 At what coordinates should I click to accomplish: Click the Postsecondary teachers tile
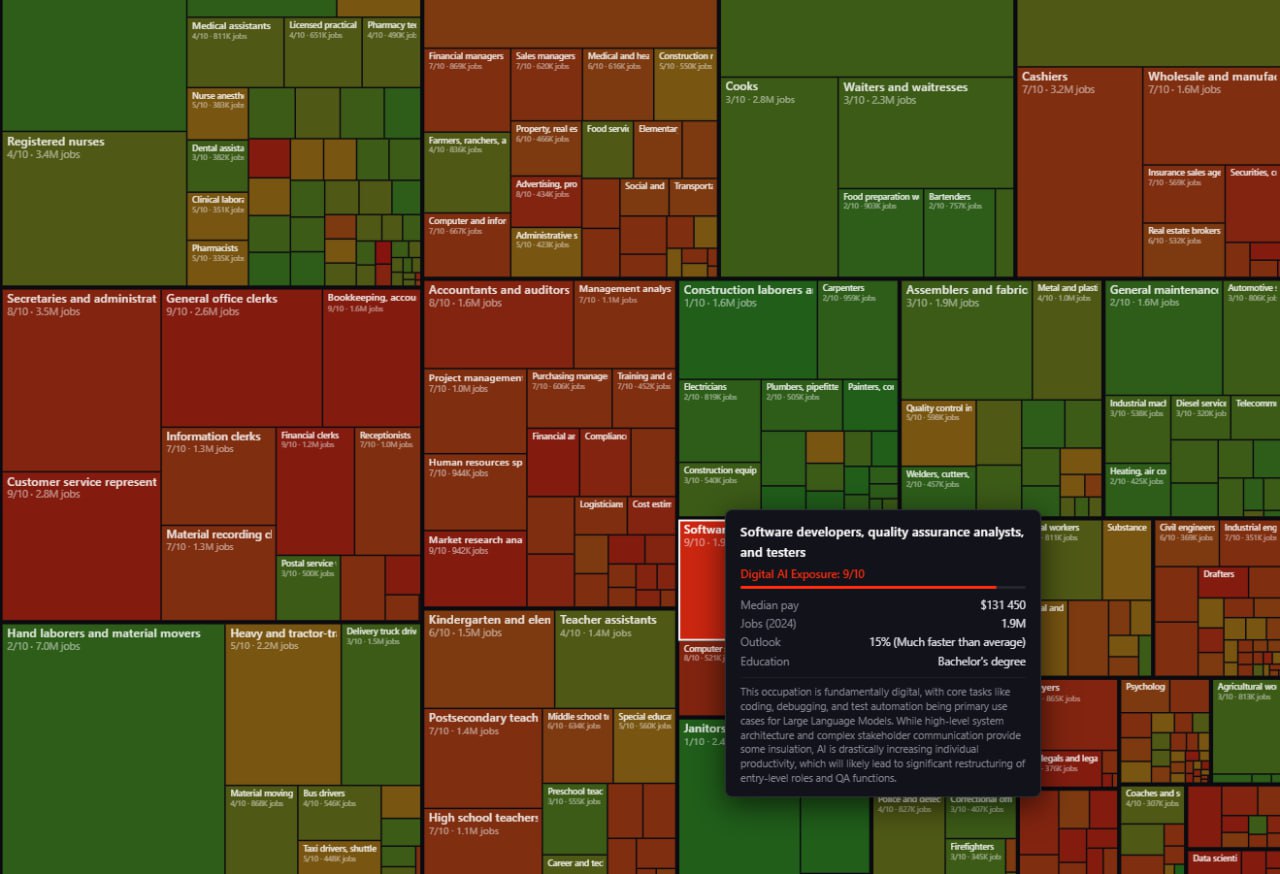coord(482,758)
